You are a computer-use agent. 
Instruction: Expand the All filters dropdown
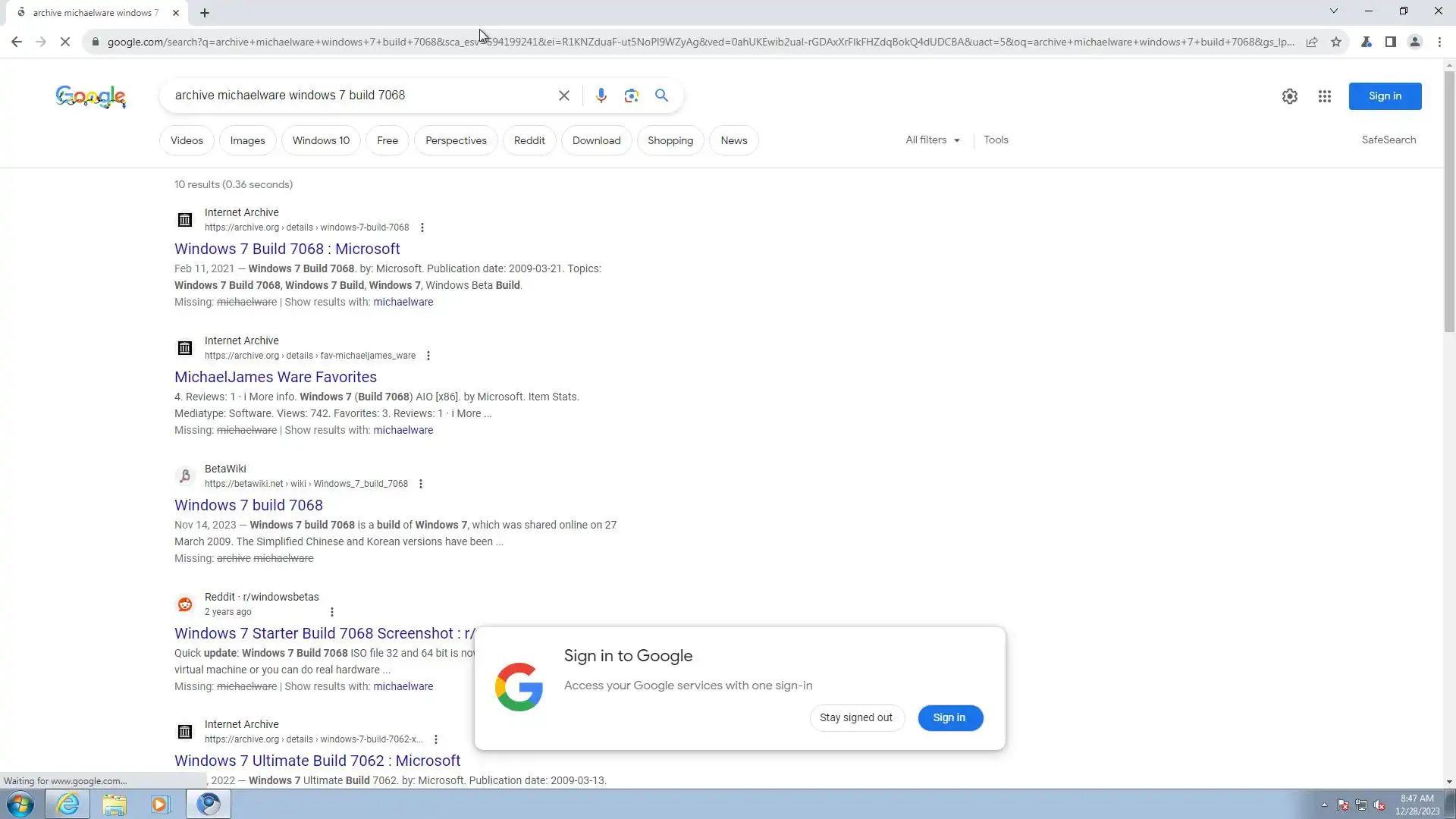point(932,140)
